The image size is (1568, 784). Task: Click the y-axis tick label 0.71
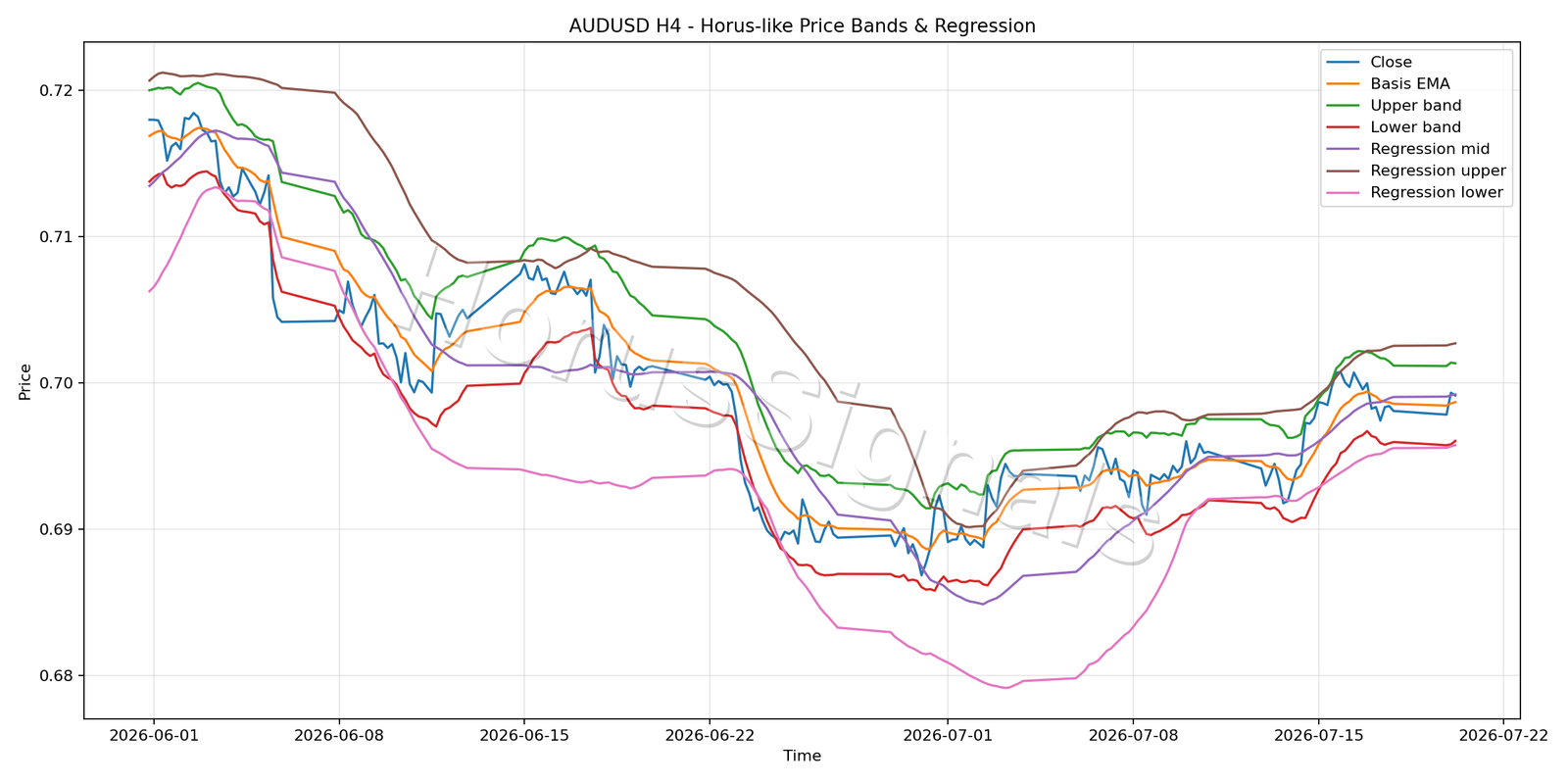tap(56, 237)
